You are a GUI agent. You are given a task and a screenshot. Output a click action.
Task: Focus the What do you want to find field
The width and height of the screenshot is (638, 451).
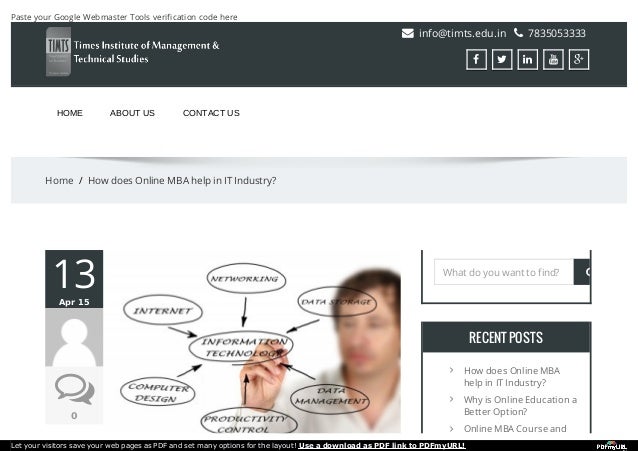(504, 272)
